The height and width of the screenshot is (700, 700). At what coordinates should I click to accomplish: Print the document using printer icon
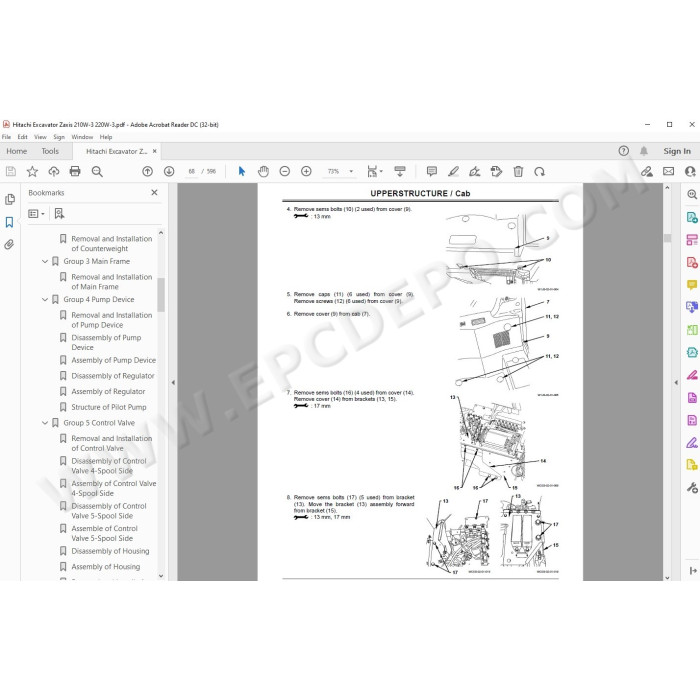(75, 171)
